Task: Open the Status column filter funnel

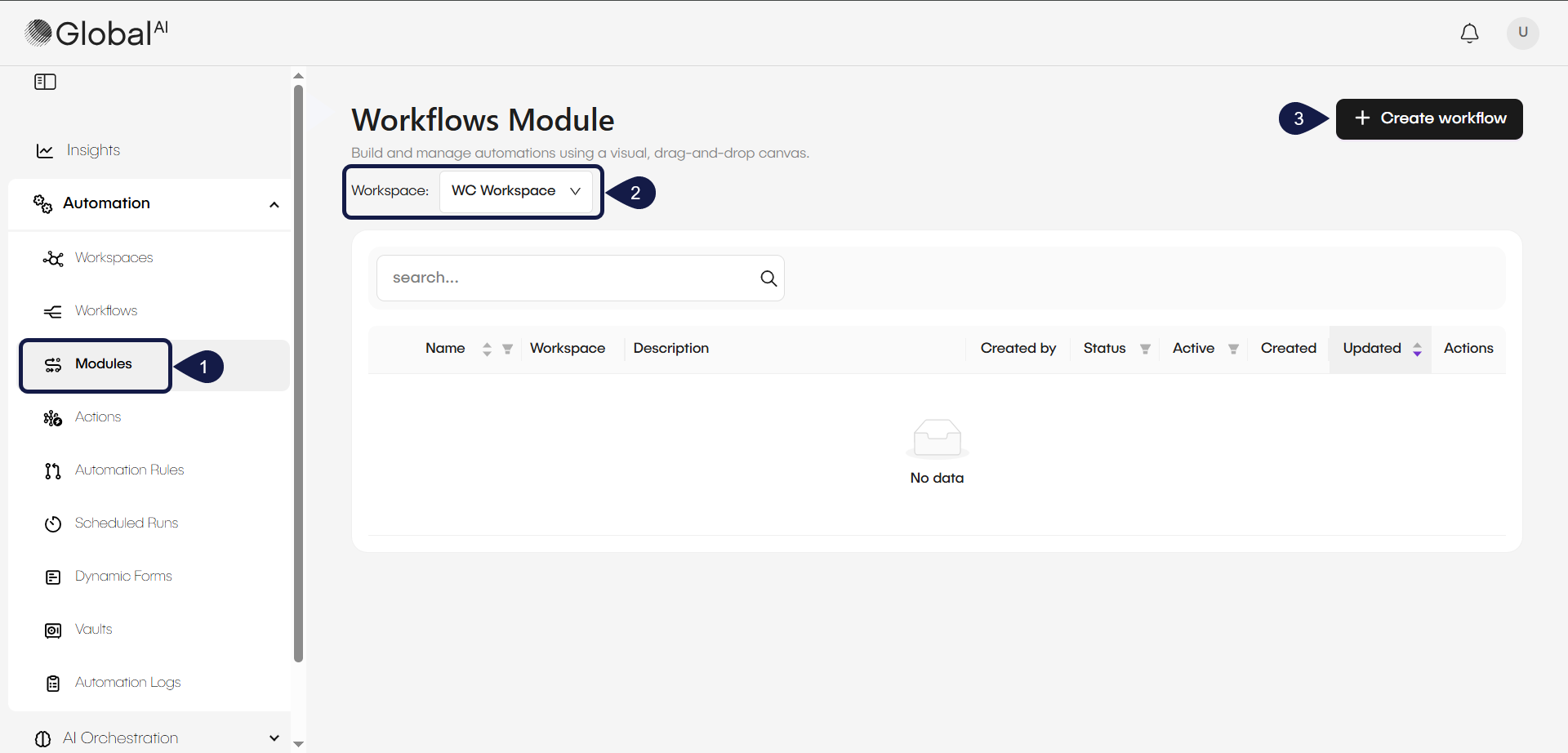Action: (1145, 348)
